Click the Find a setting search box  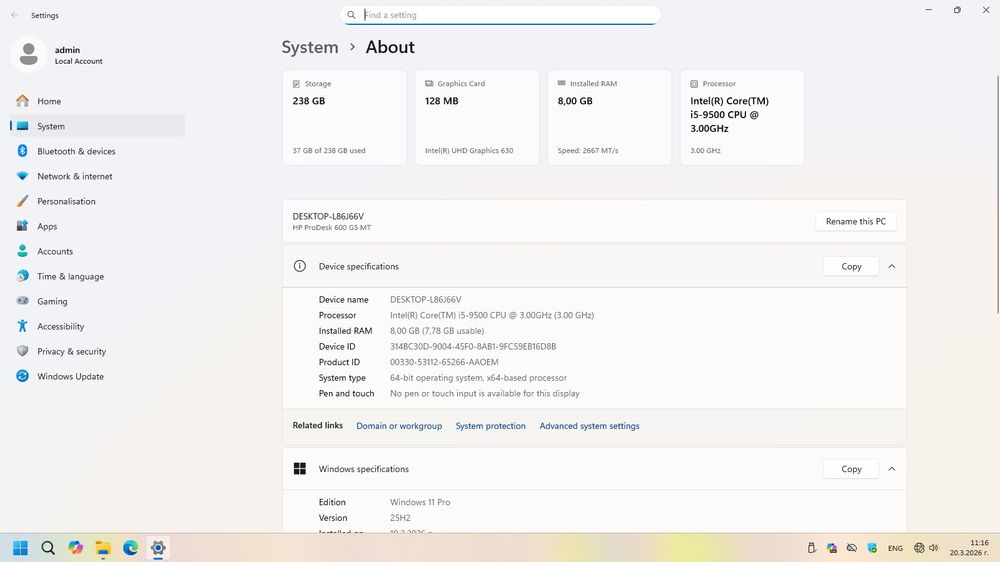coord(501,15)
